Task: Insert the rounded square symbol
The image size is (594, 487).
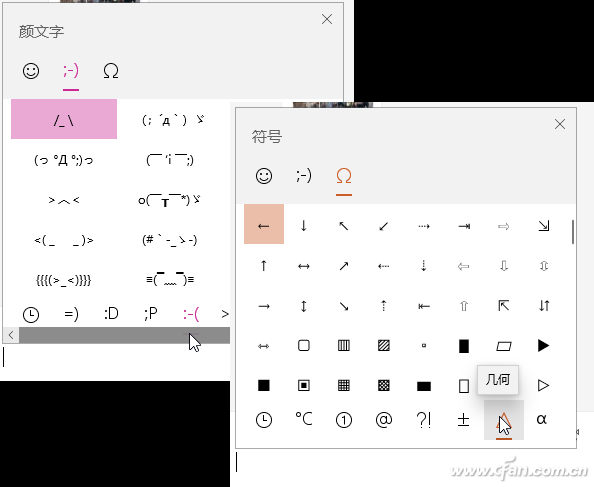Action: 303,345
